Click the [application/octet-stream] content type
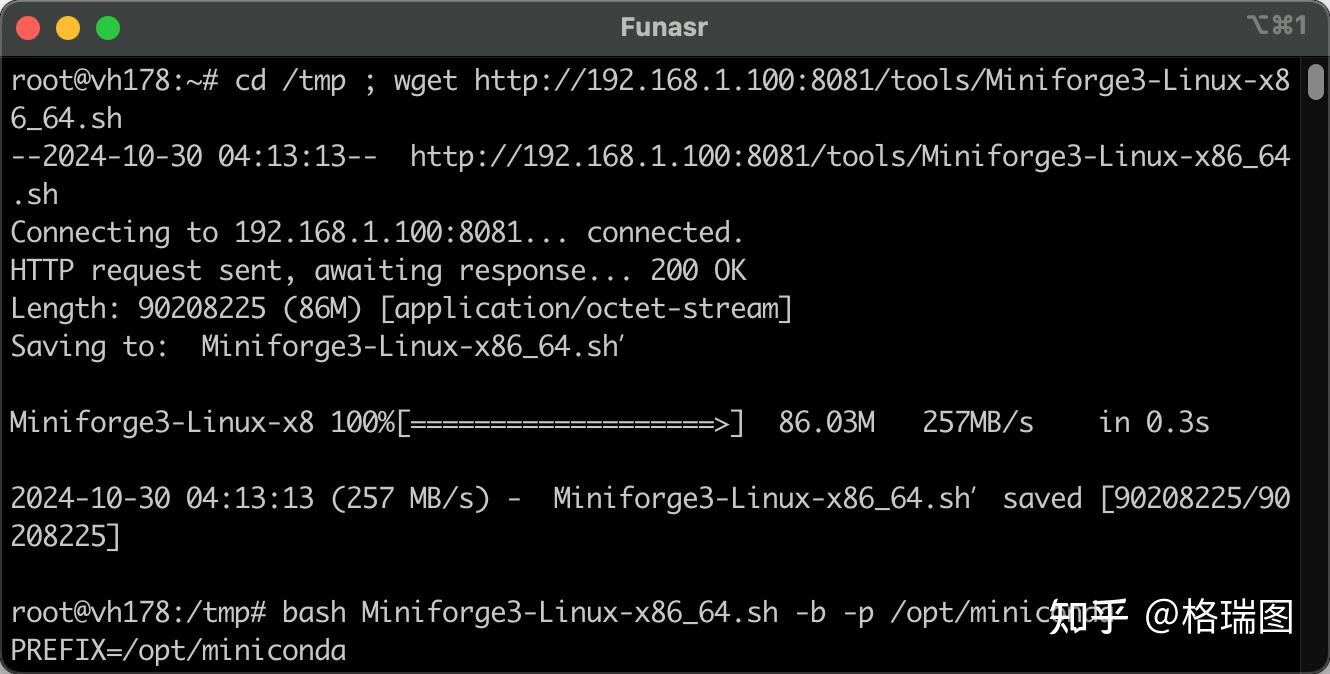Screen dimensions: 1330x674 [586, 309]
